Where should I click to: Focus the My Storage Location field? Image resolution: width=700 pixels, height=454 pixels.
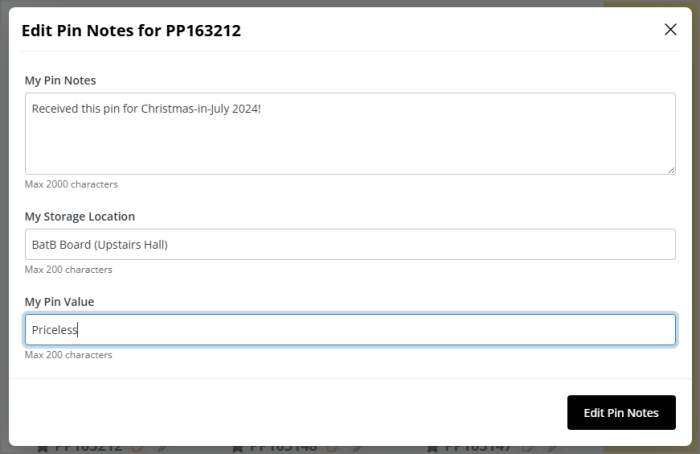[350, 244]
